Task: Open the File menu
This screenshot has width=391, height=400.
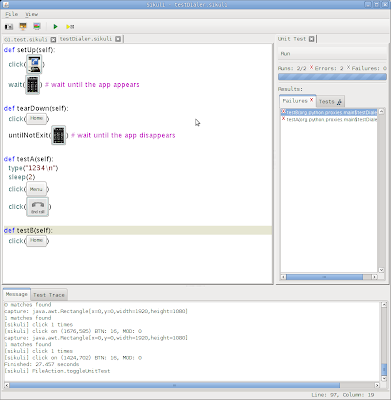Action: [12, 14]
